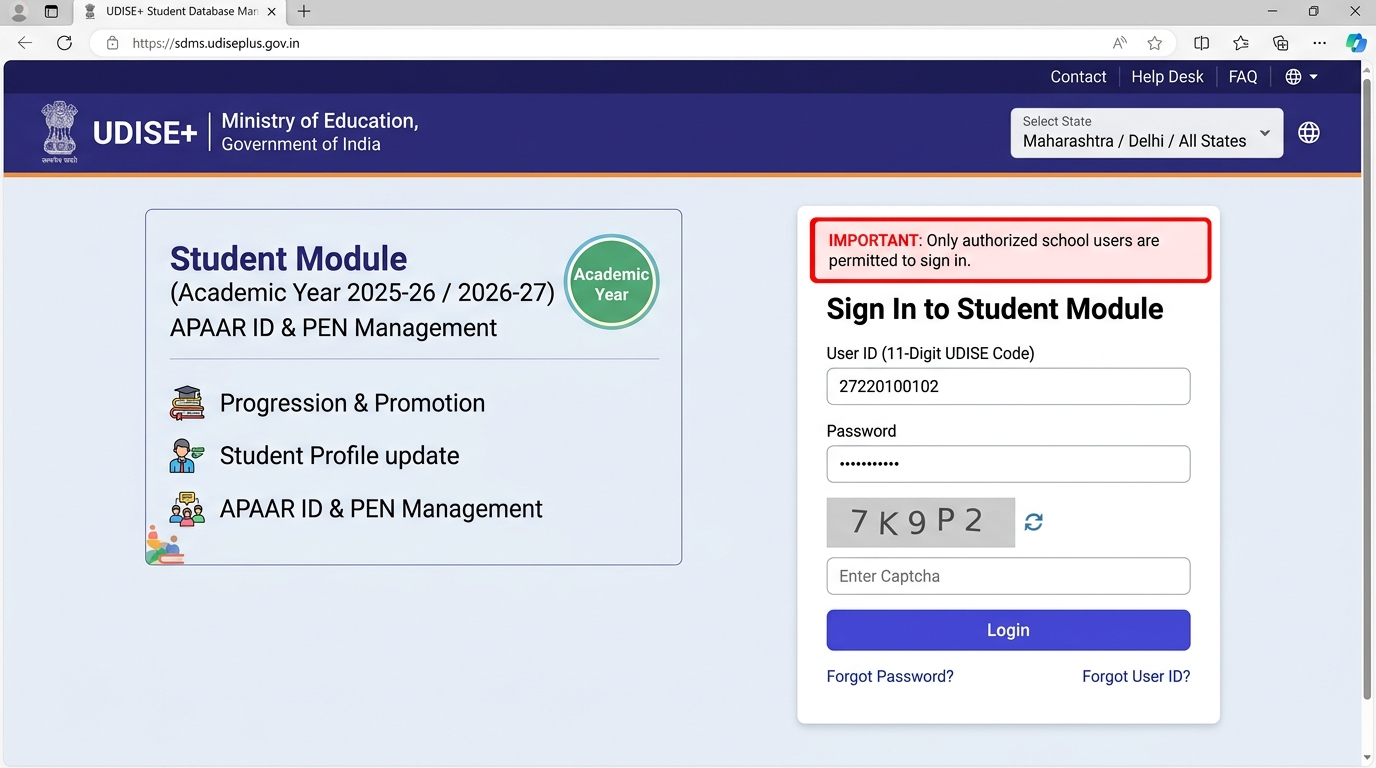Click Sign In to Student Module heading

[995, 309]
